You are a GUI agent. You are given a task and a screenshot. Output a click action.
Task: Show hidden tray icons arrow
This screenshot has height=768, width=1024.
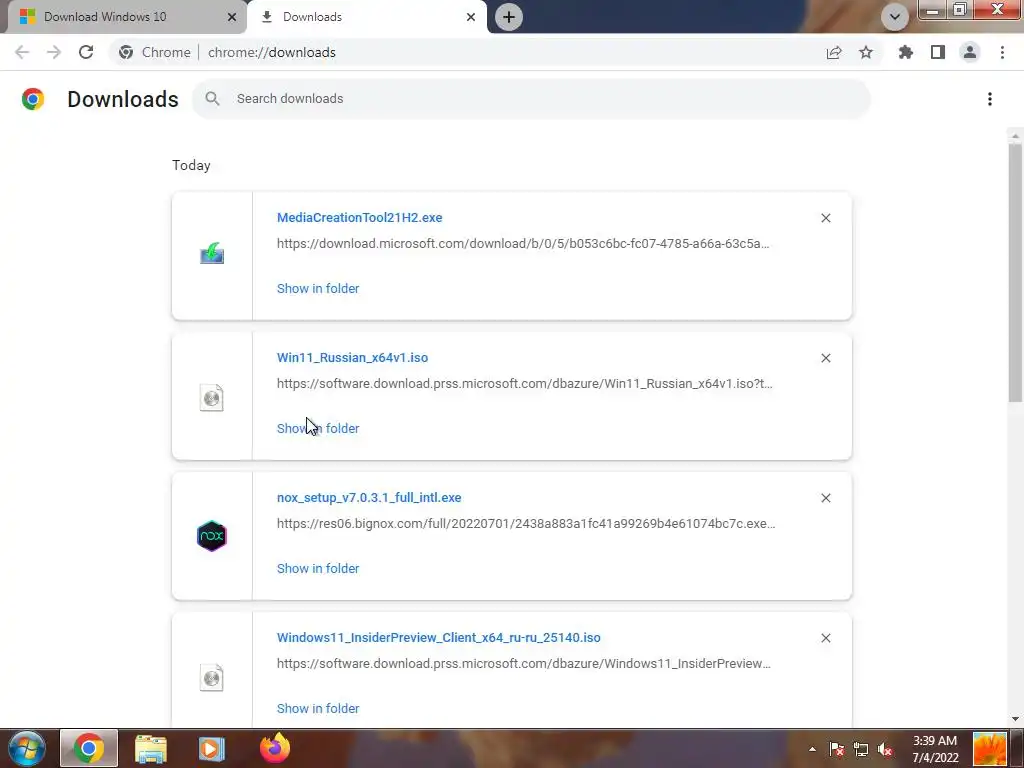pos(812,749)
